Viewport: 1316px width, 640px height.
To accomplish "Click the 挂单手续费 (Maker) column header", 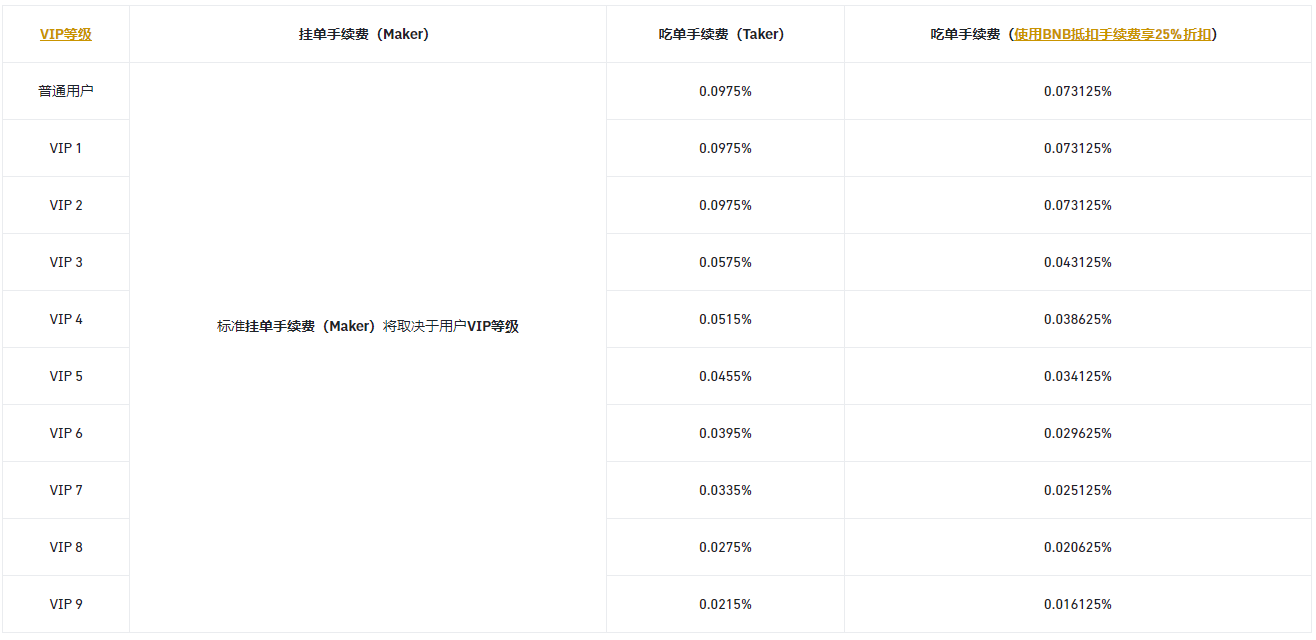I will click(x=364, y=34).
